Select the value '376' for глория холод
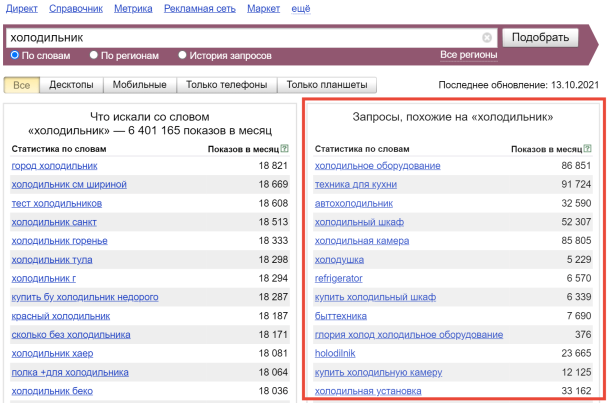Image resolution: width=608 pixels, height=403 pixels. point(583,334)
